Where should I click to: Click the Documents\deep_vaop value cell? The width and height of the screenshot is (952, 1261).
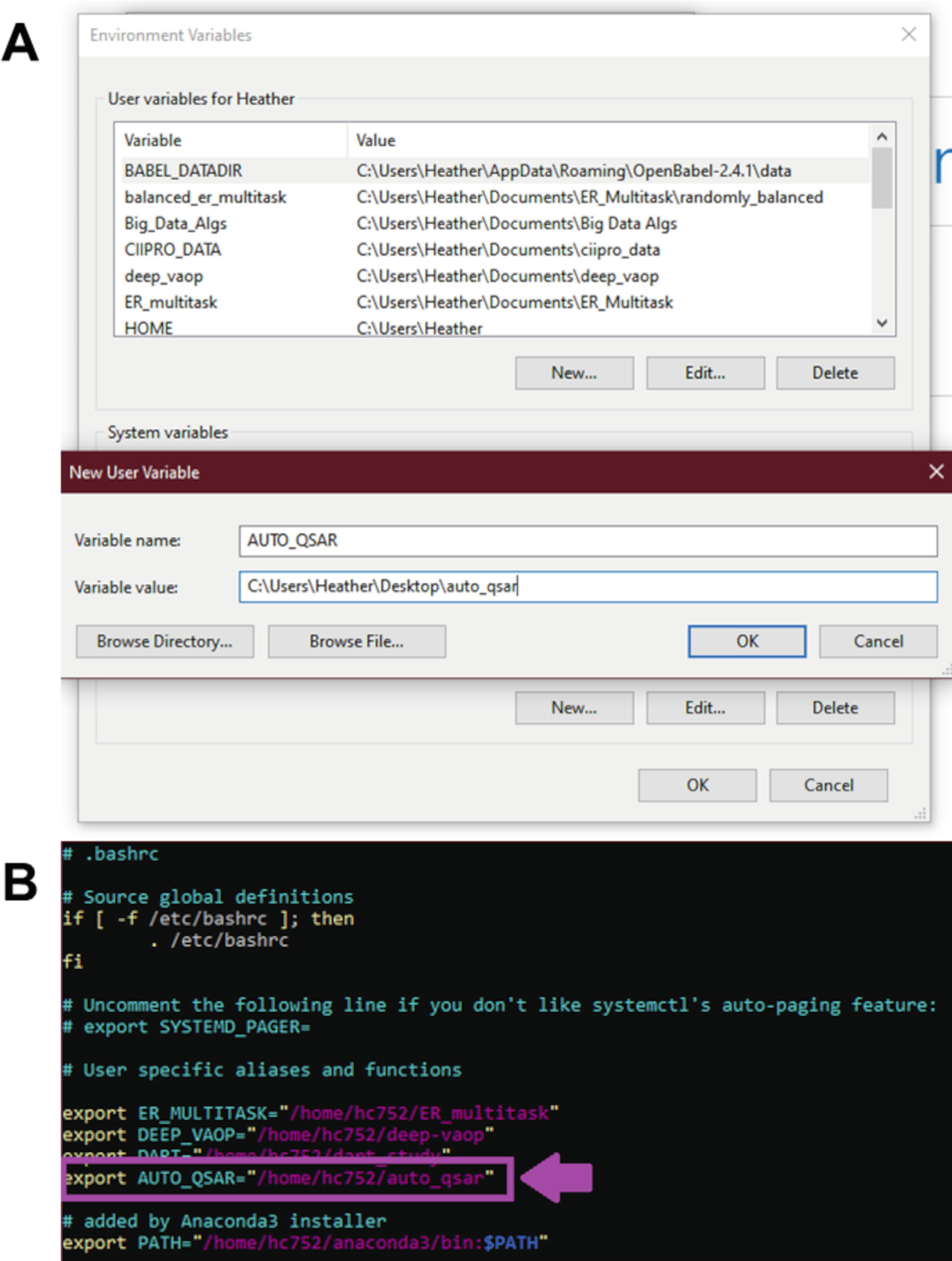(508, 276)
